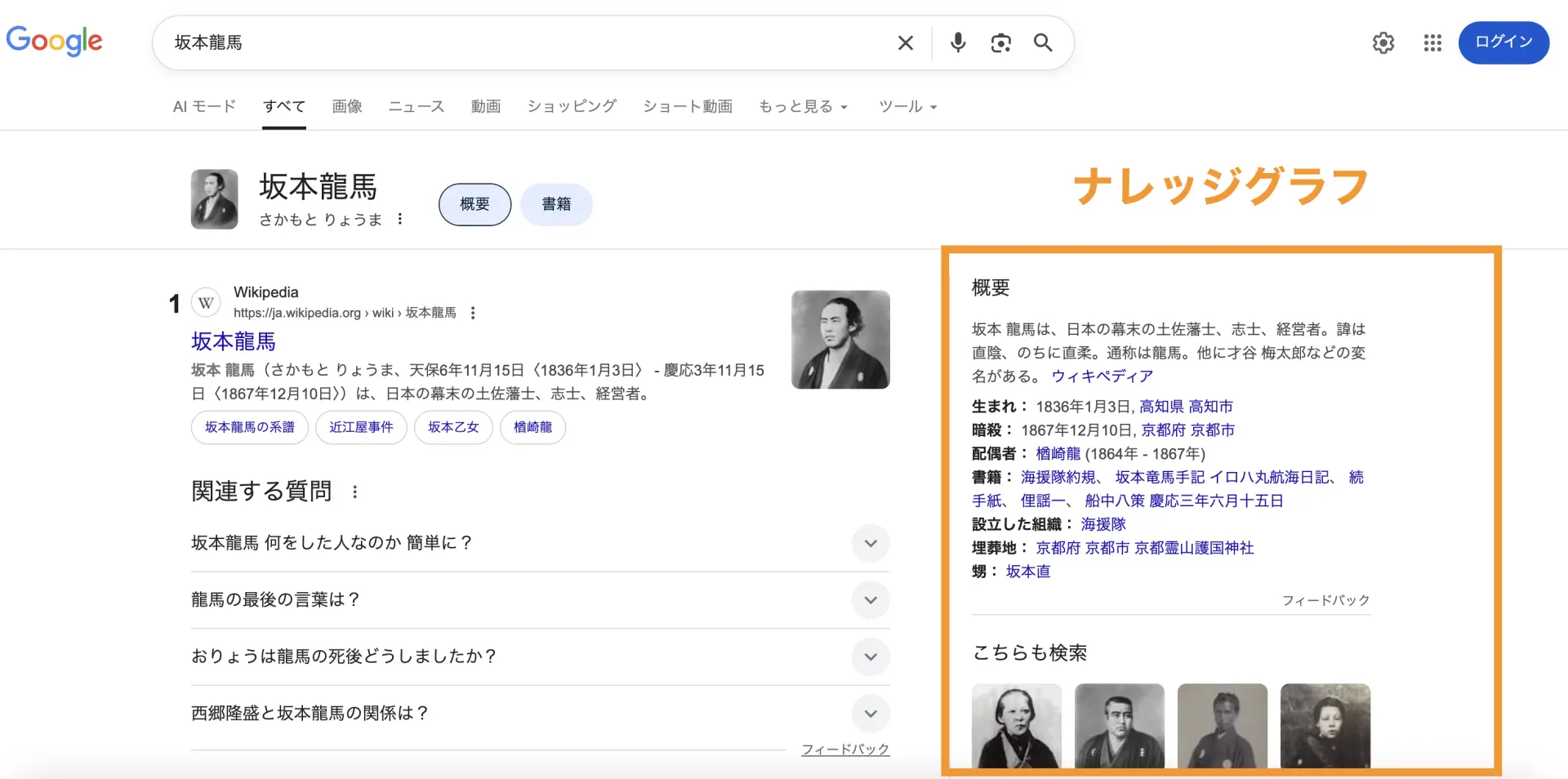The width and height of the screenshot is (1568, 779).
Task: Click the first portrait under こちらも検索
Action: tap(1016, 725)
